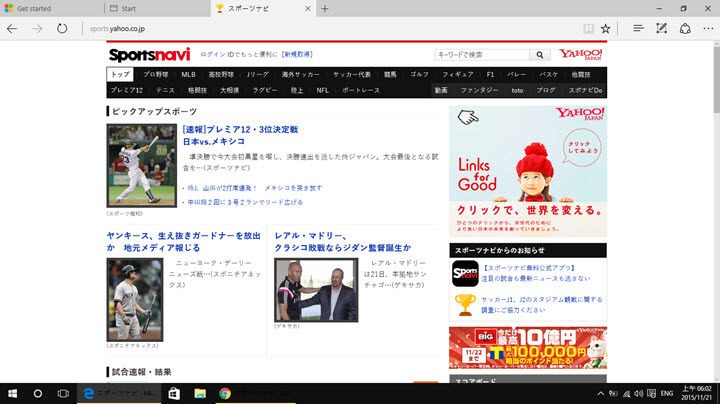Open the 競馬 menu item
Viewport: 720px width, 404px height.
click(390, 74)
